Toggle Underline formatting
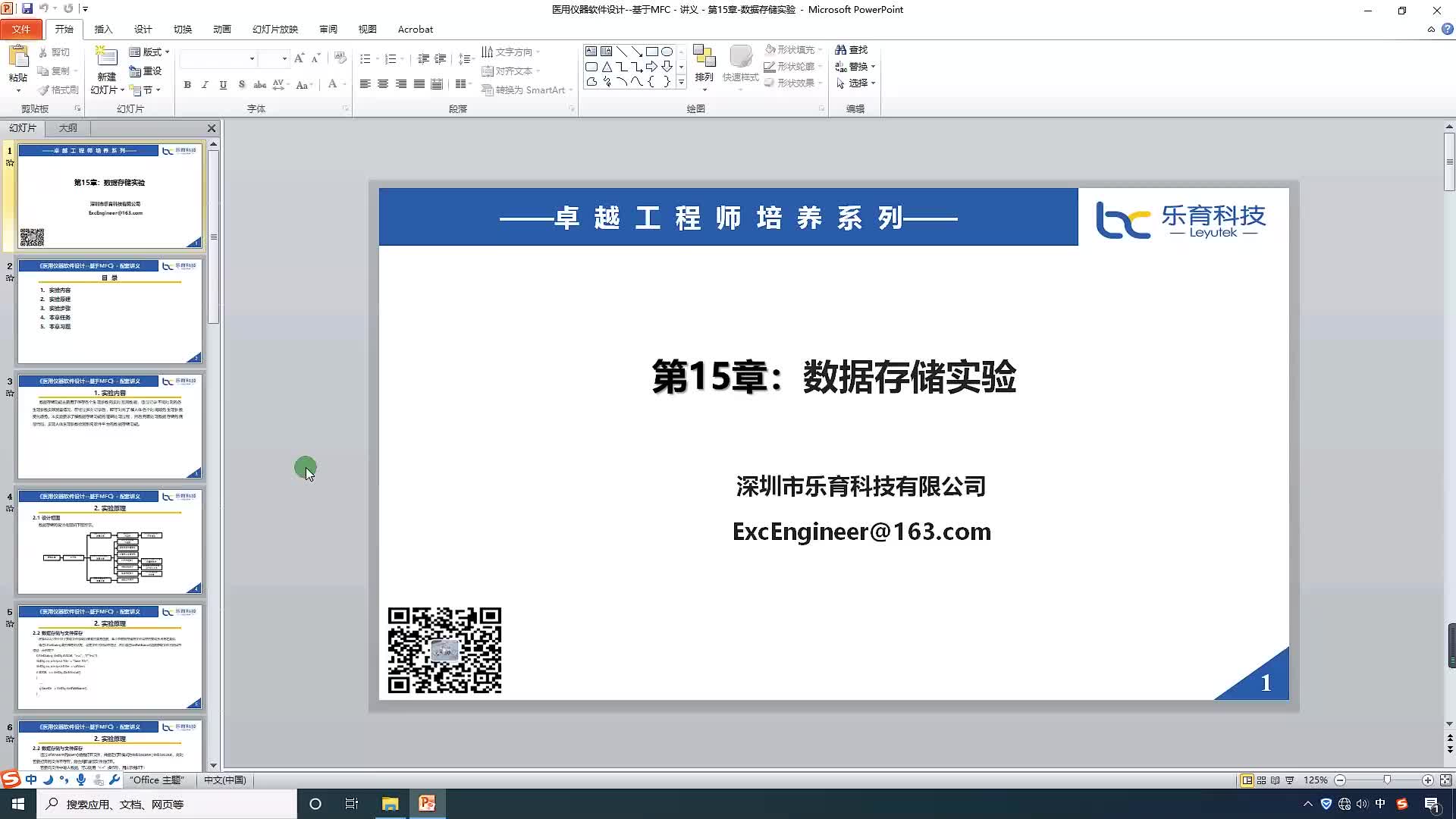 coord(223,85)
